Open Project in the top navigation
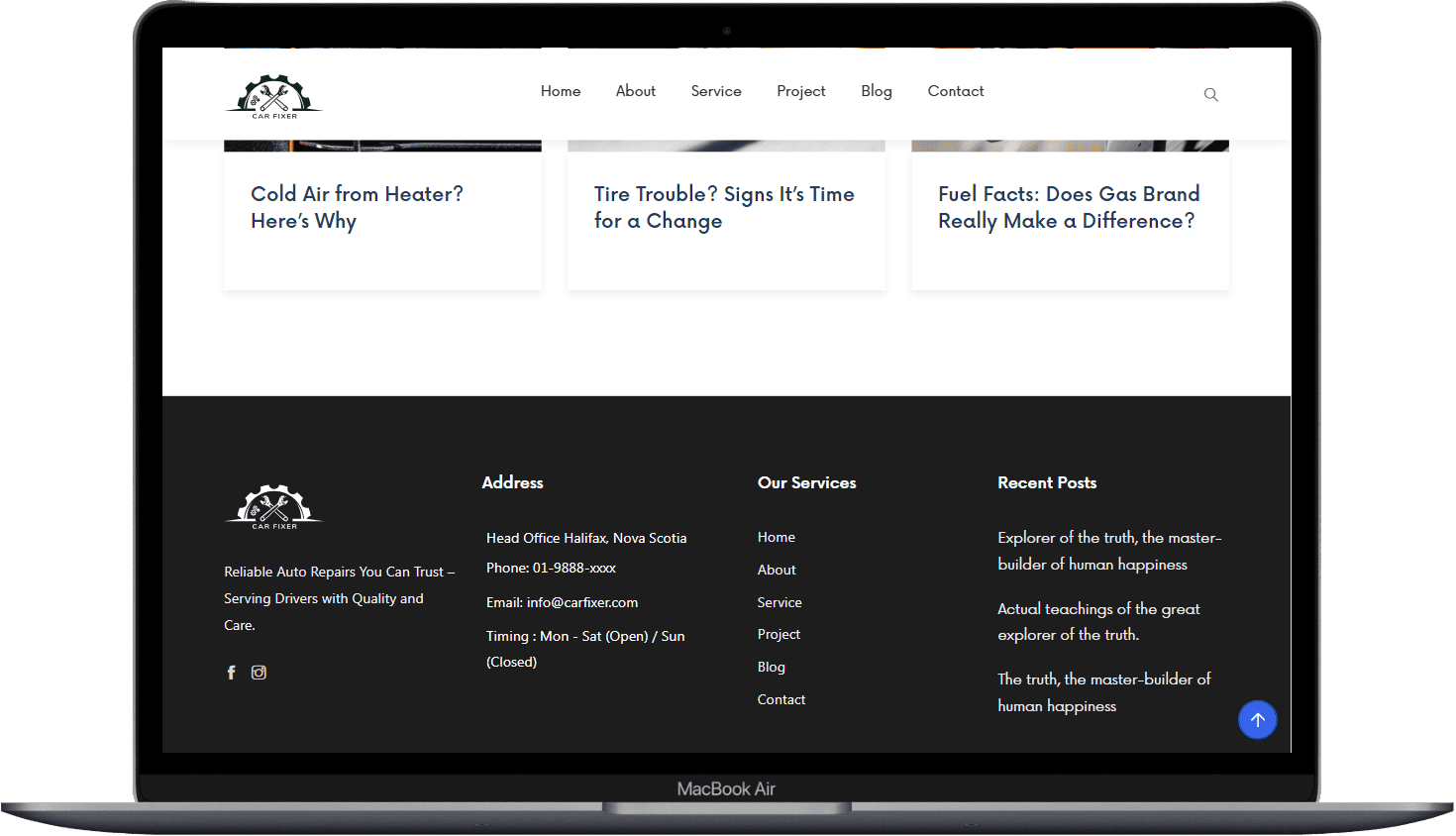The height and width of the screenshot is (836, 1456). pos(801,91)
